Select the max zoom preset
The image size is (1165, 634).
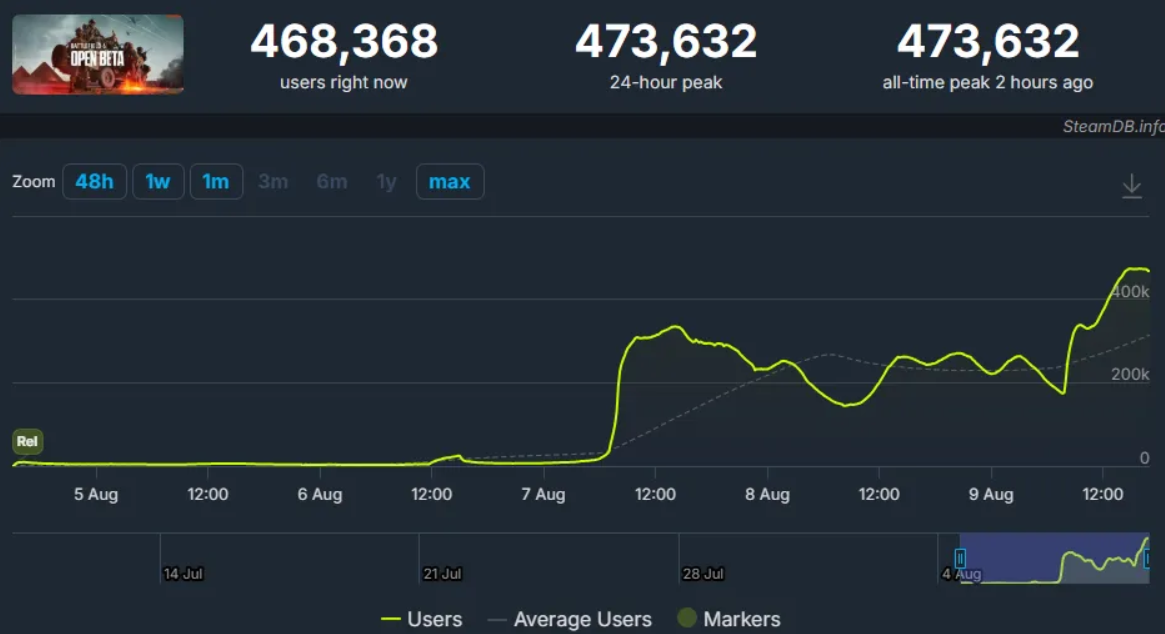point(450,181)
